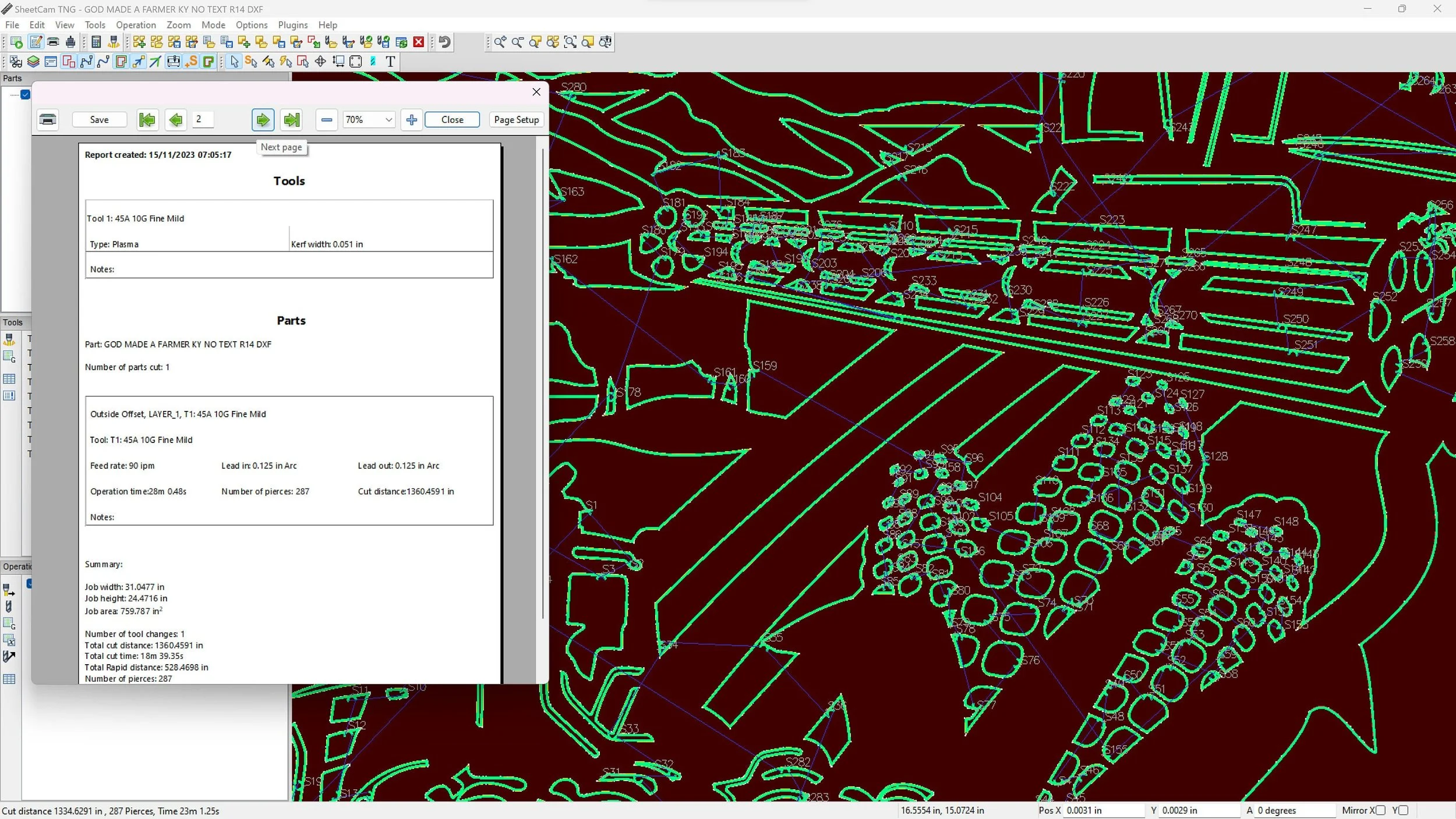The width and height of the screenshot is (1456, 819).
Task: Click the Save button in report
Action: pos(99,120)
